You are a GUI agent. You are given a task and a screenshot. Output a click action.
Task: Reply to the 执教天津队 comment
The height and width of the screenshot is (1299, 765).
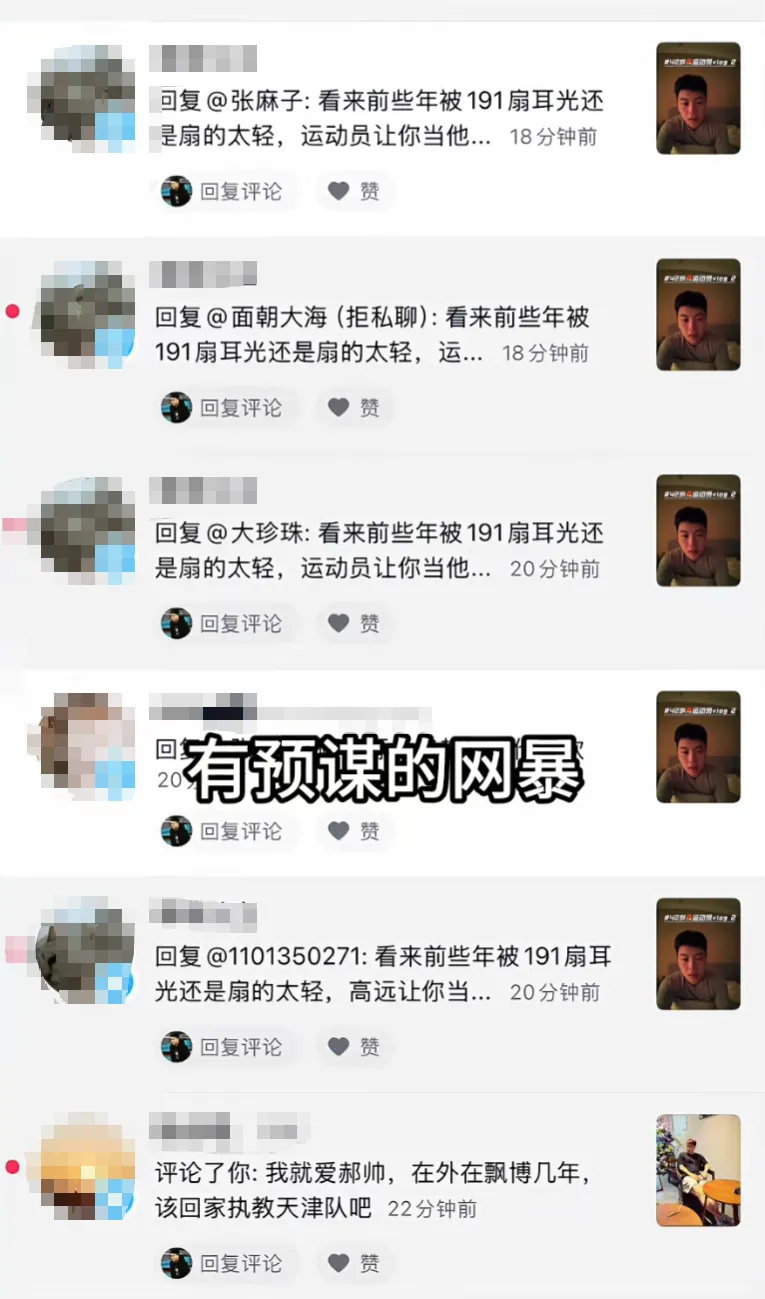click(227, 1263)
